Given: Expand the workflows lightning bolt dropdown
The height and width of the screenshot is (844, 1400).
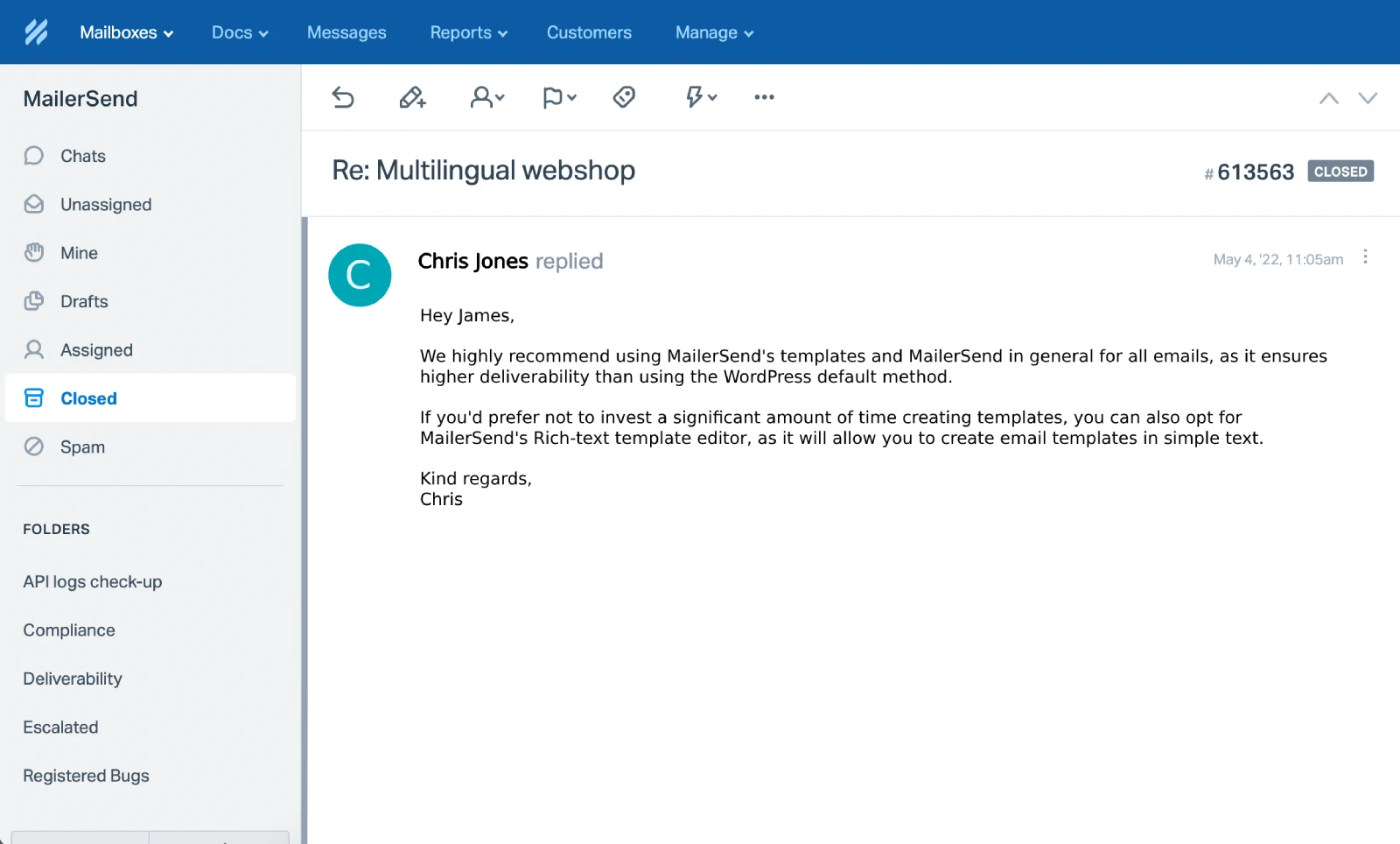Looking at the screenshot, I should pyautogui.click(x=701, y=97).
